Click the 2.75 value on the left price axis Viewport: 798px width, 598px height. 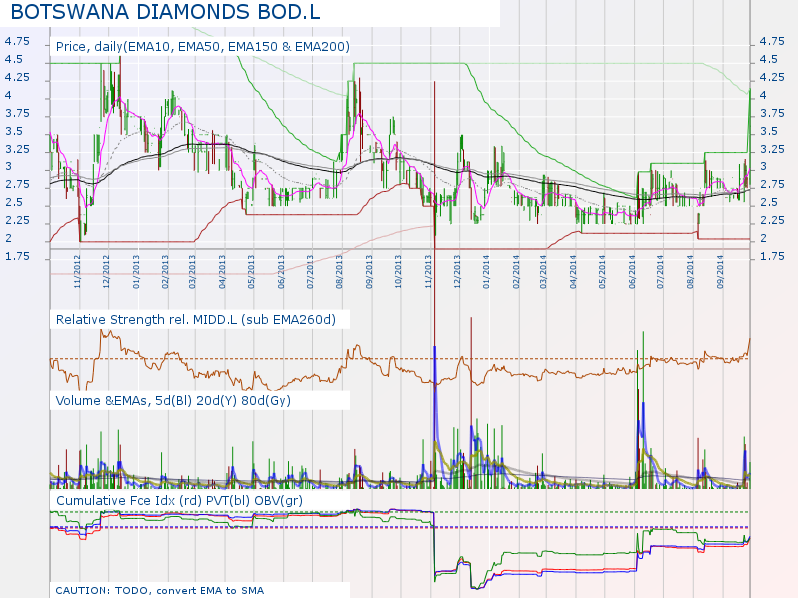[17, 184]
